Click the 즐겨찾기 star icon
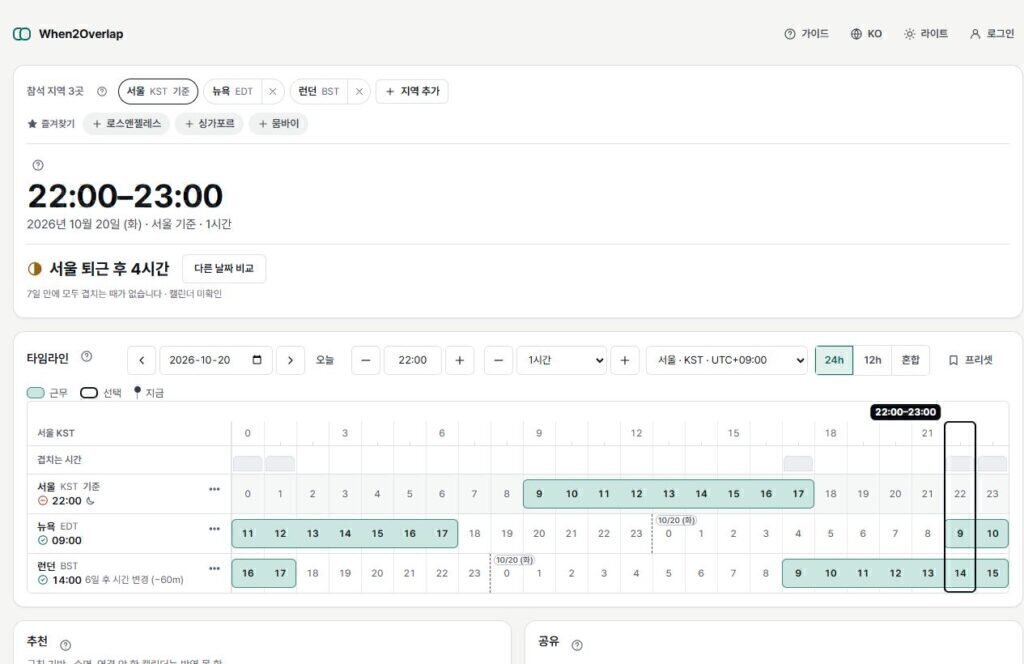Screen dimensions: 1024x664 point(32,123)
